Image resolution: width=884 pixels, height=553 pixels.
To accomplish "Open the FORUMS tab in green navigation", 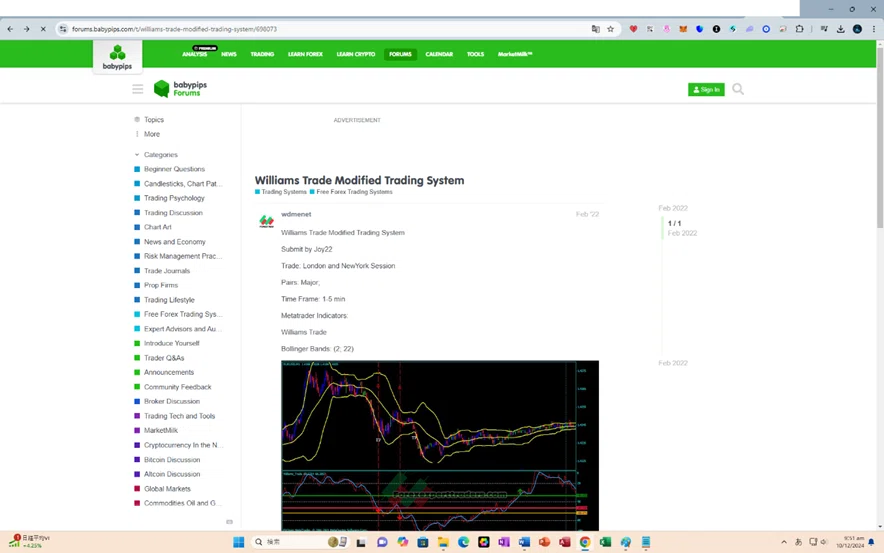I will [x=400, y=54].
